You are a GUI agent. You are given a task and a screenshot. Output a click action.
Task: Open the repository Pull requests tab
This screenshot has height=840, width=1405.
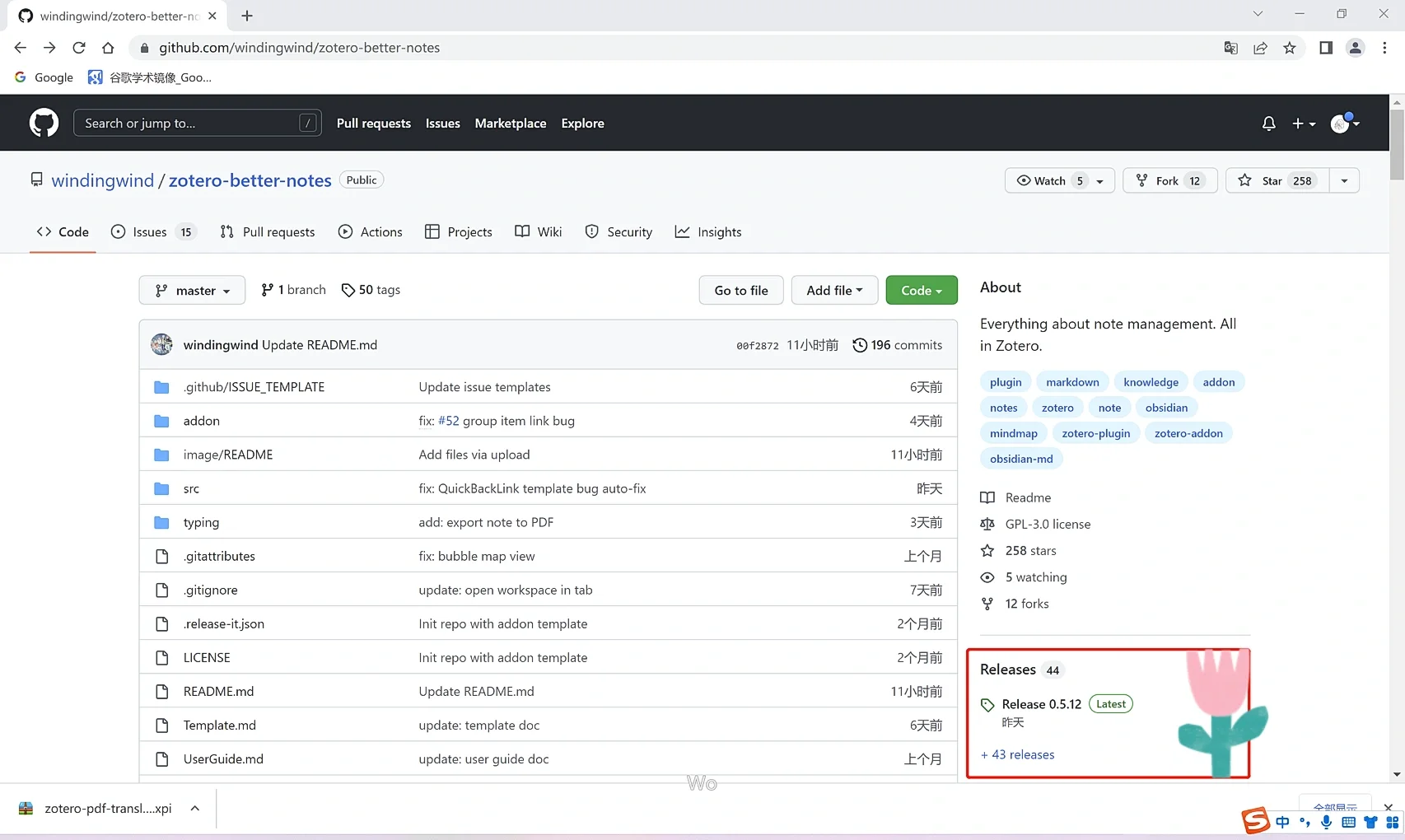pyautogui.click(x=268, y=232)
